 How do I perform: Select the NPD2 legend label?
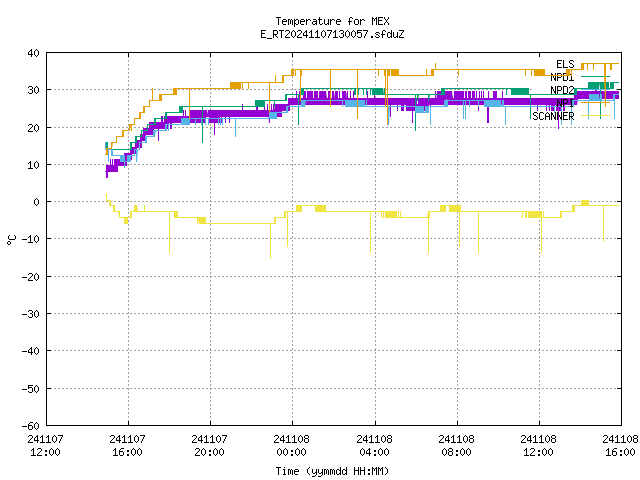(x=562, y=90)
